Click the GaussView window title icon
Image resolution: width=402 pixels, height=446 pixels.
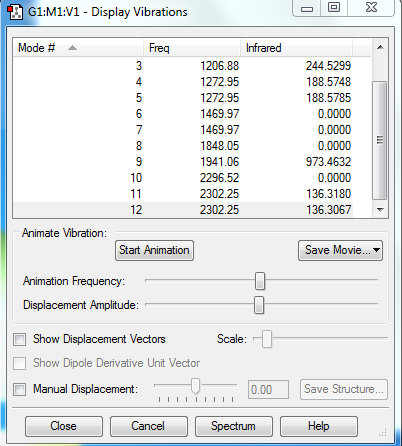[15, 12]
